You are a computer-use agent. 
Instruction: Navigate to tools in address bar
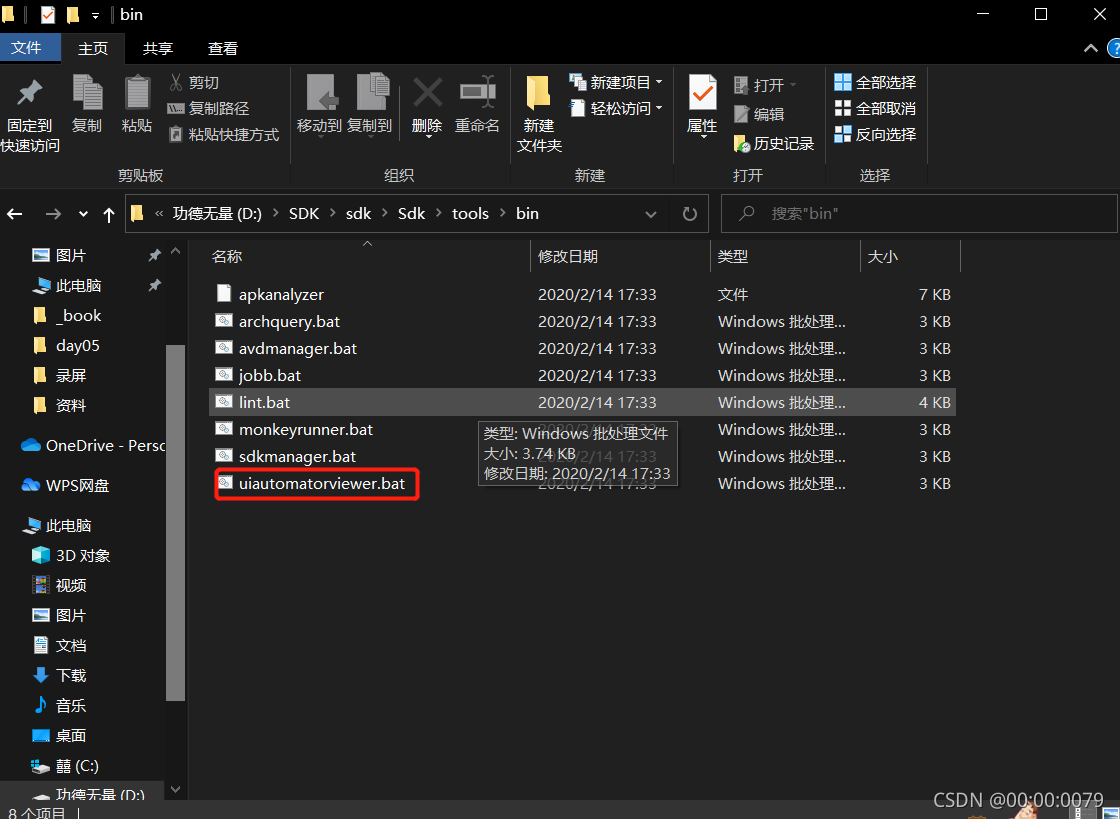[470, 213]
